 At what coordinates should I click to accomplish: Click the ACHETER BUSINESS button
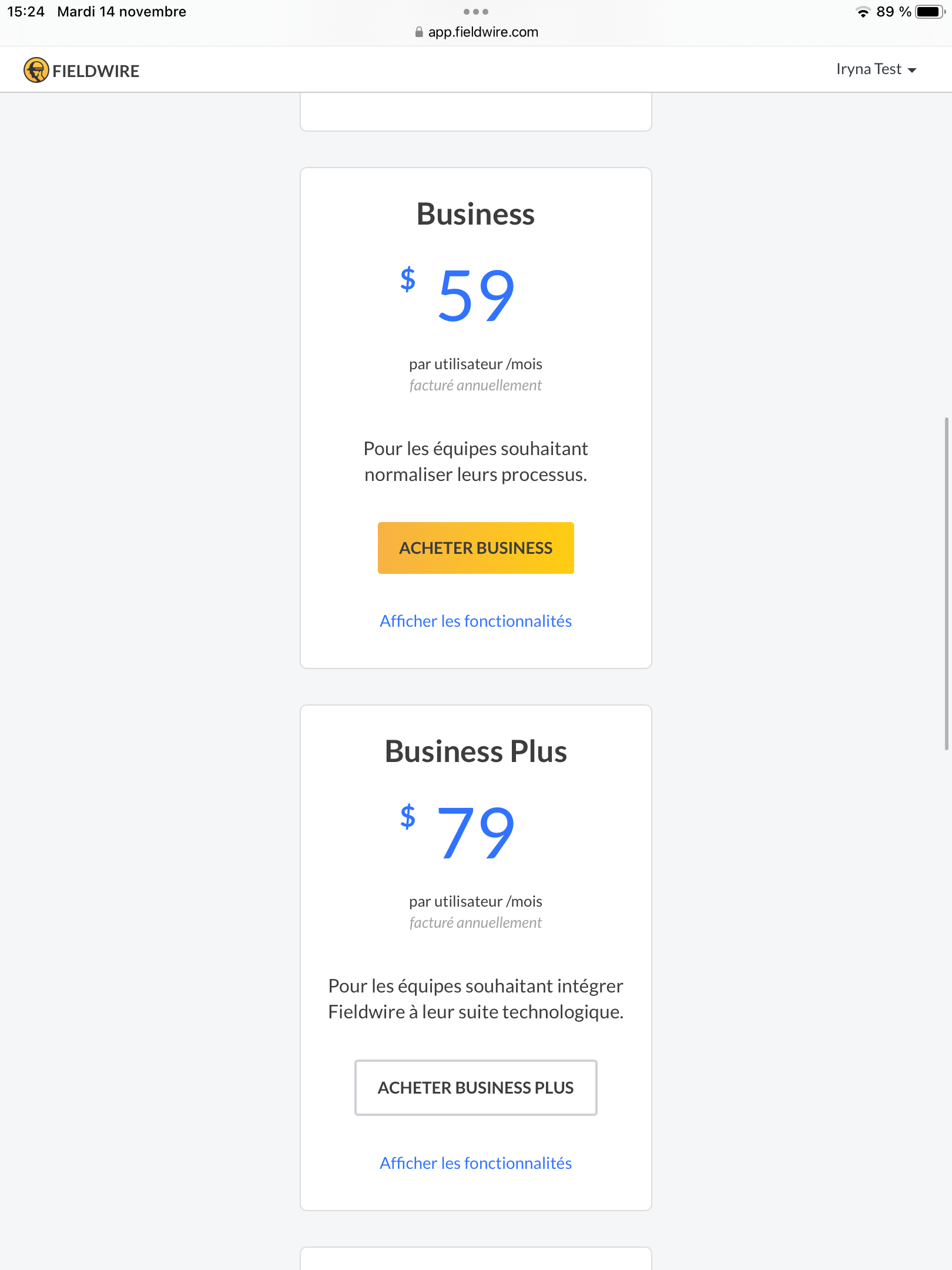pos(476,548)
